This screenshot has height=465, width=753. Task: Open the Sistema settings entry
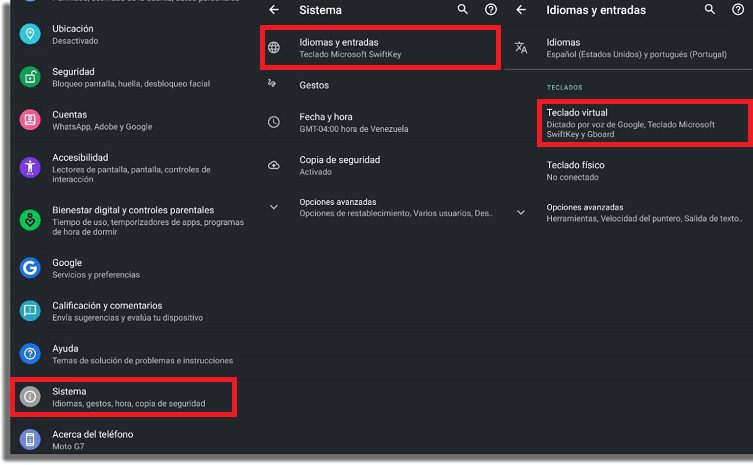point(124,397)
